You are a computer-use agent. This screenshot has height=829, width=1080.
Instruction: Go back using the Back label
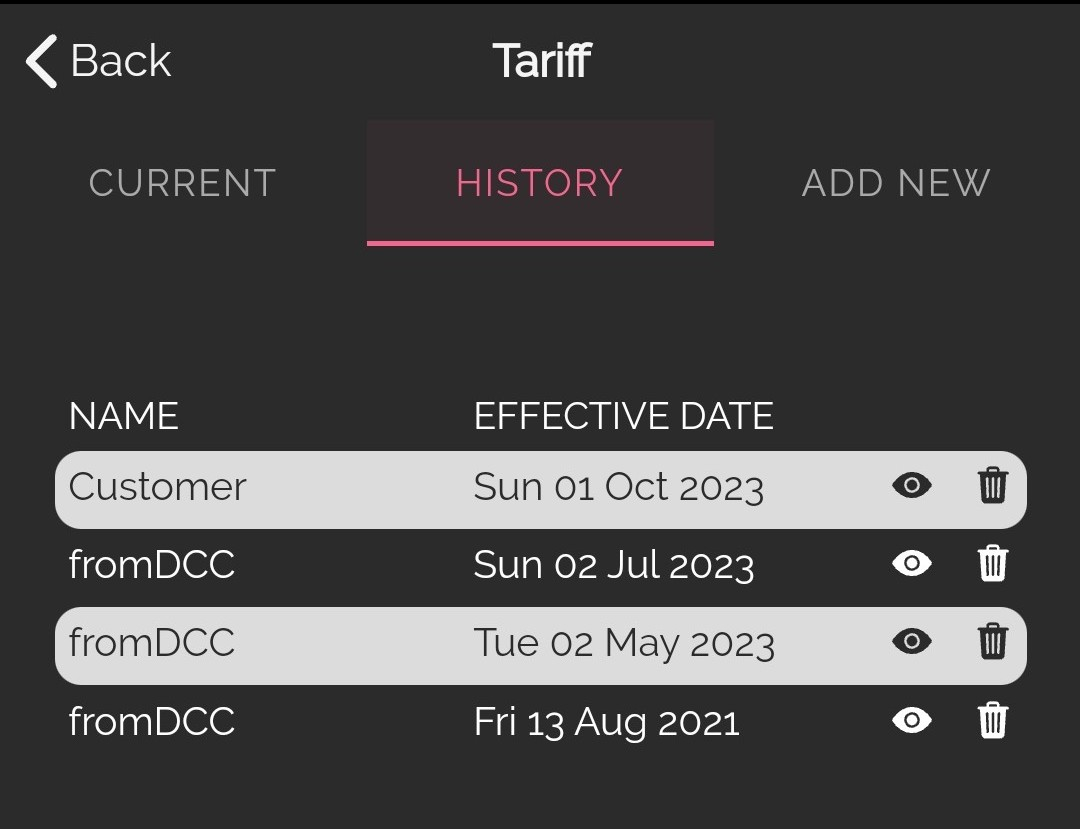click(x=121, y=61)
